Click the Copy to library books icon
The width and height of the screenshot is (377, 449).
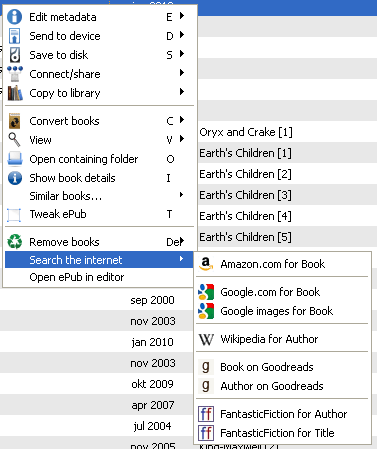[x=15, y=93]
